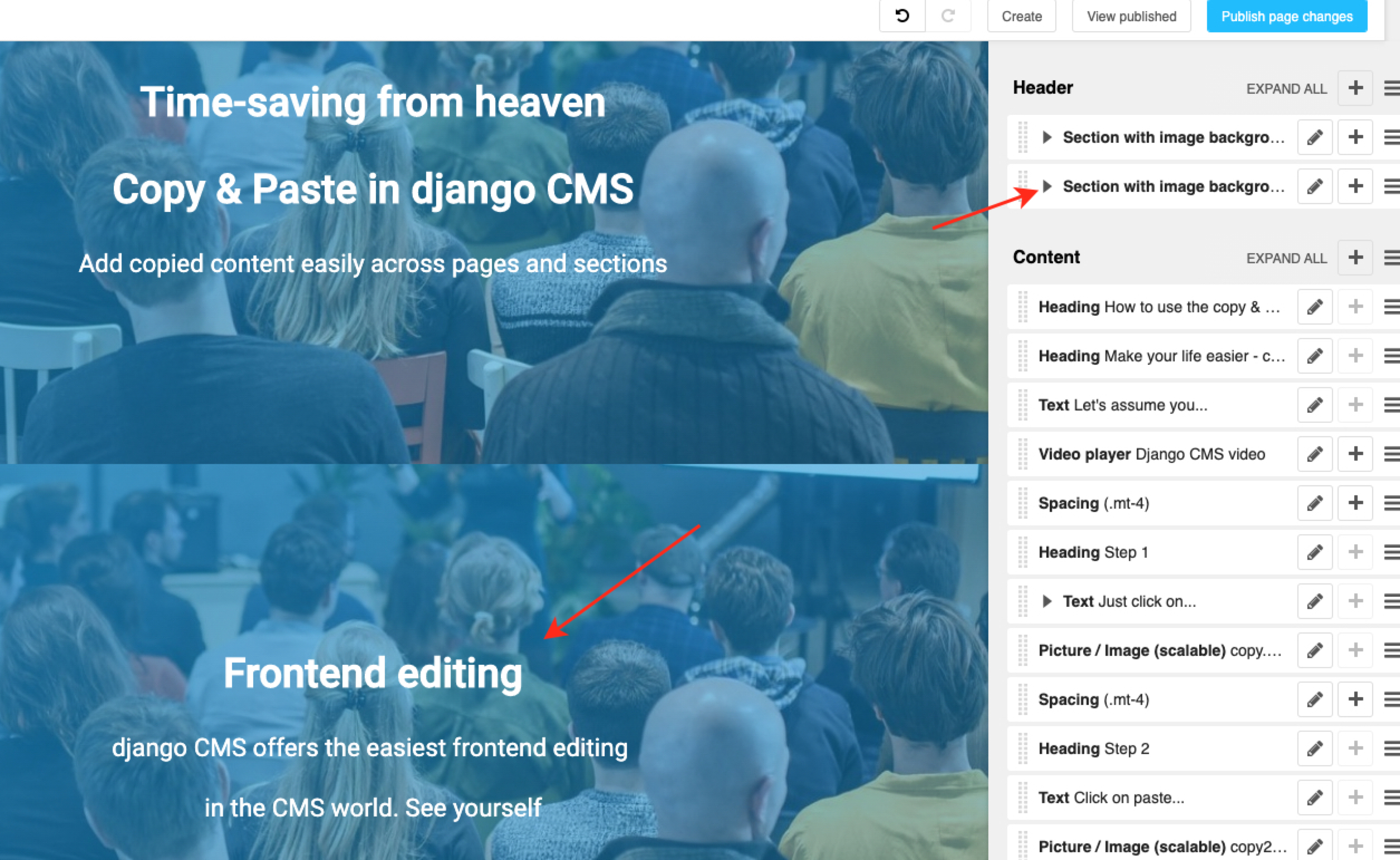
Task: Click the redo arrow icon
Action: [x=948, y=16]
